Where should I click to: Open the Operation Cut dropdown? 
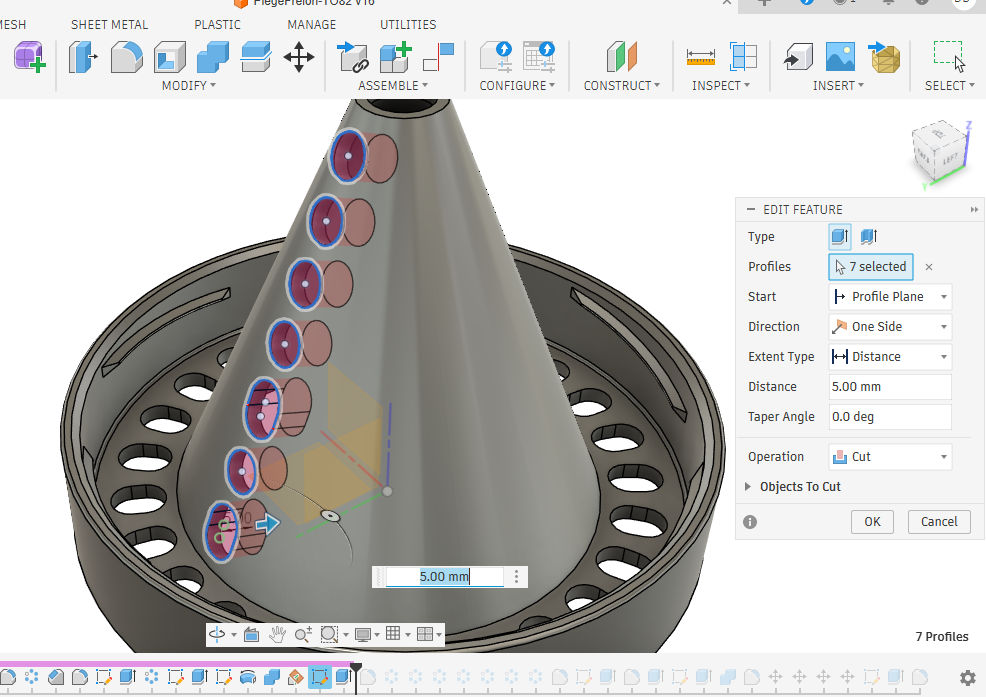890,457
